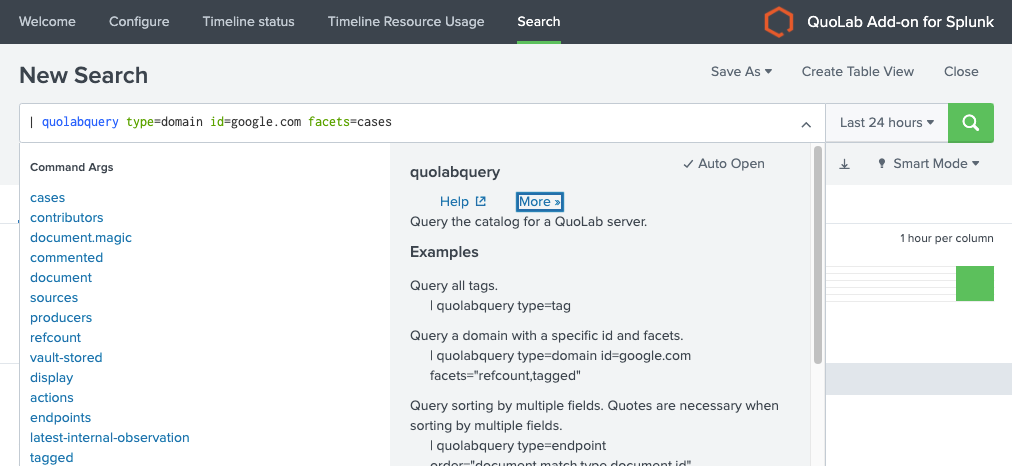
Task: Run the search with the green magnifier button
Action: pyautogui.click(x=970, y=123)
